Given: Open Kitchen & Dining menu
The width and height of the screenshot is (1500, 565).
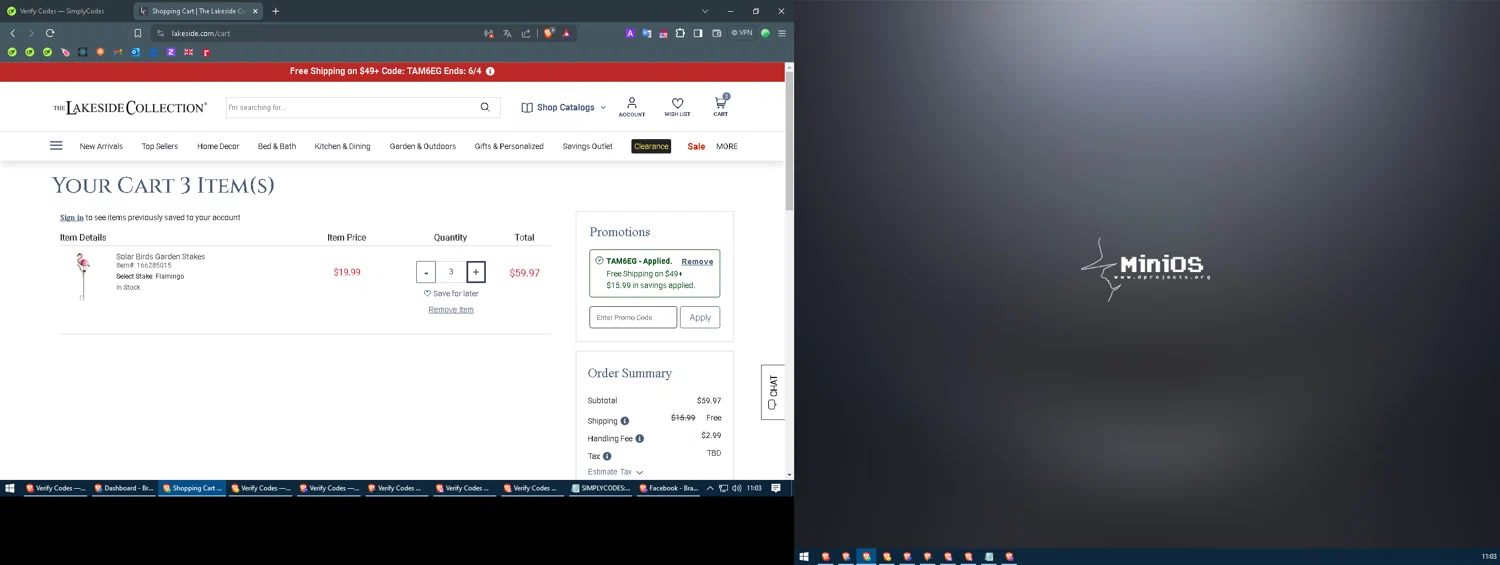Looking at the screenshot, I should [x=342, y=146].
